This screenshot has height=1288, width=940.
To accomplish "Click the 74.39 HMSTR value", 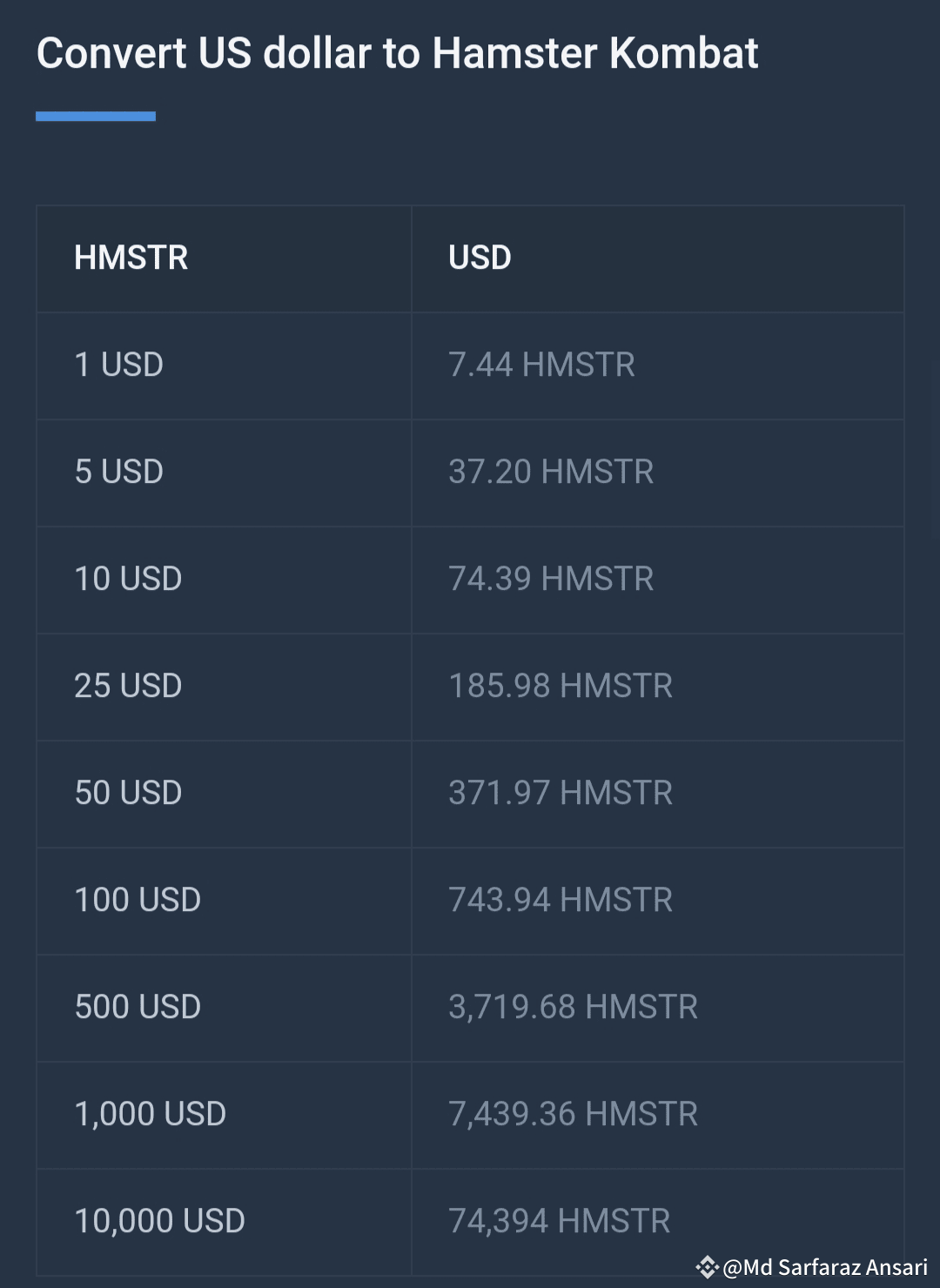I will [x=551, y=579].
